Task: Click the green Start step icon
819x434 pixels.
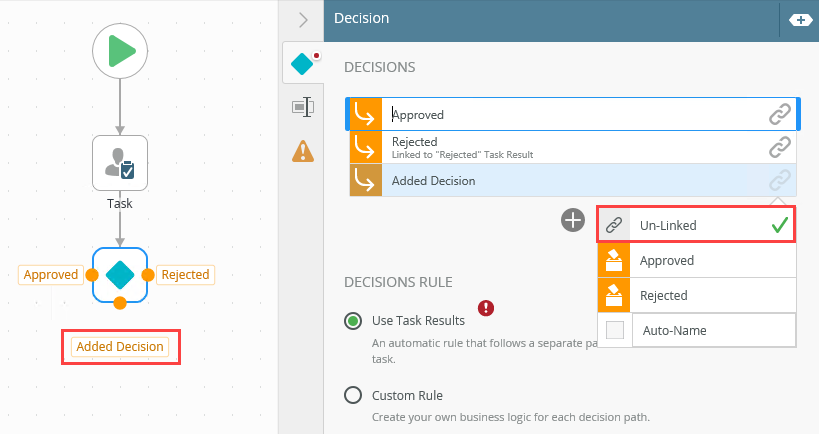Action: 120,50
